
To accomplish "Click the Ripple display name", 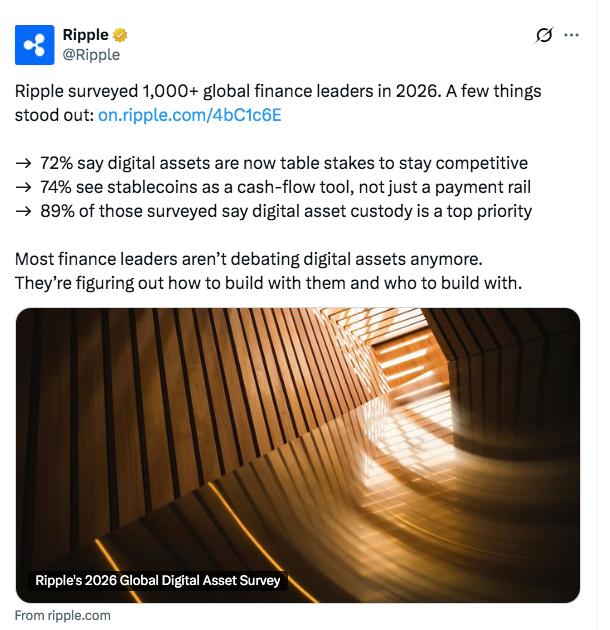I will pos(85,36).
